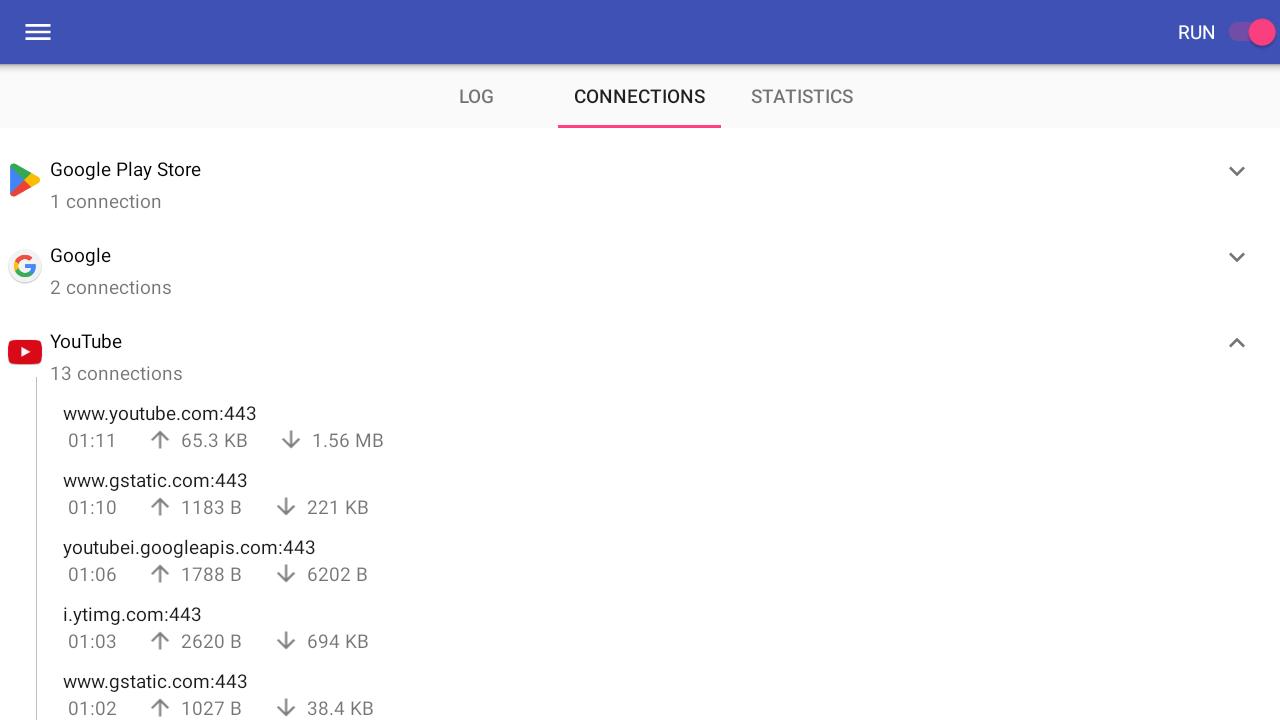The image size is (1280, 720).
Task: Click the YouTube app icon
Action: [x=25, y=352]
